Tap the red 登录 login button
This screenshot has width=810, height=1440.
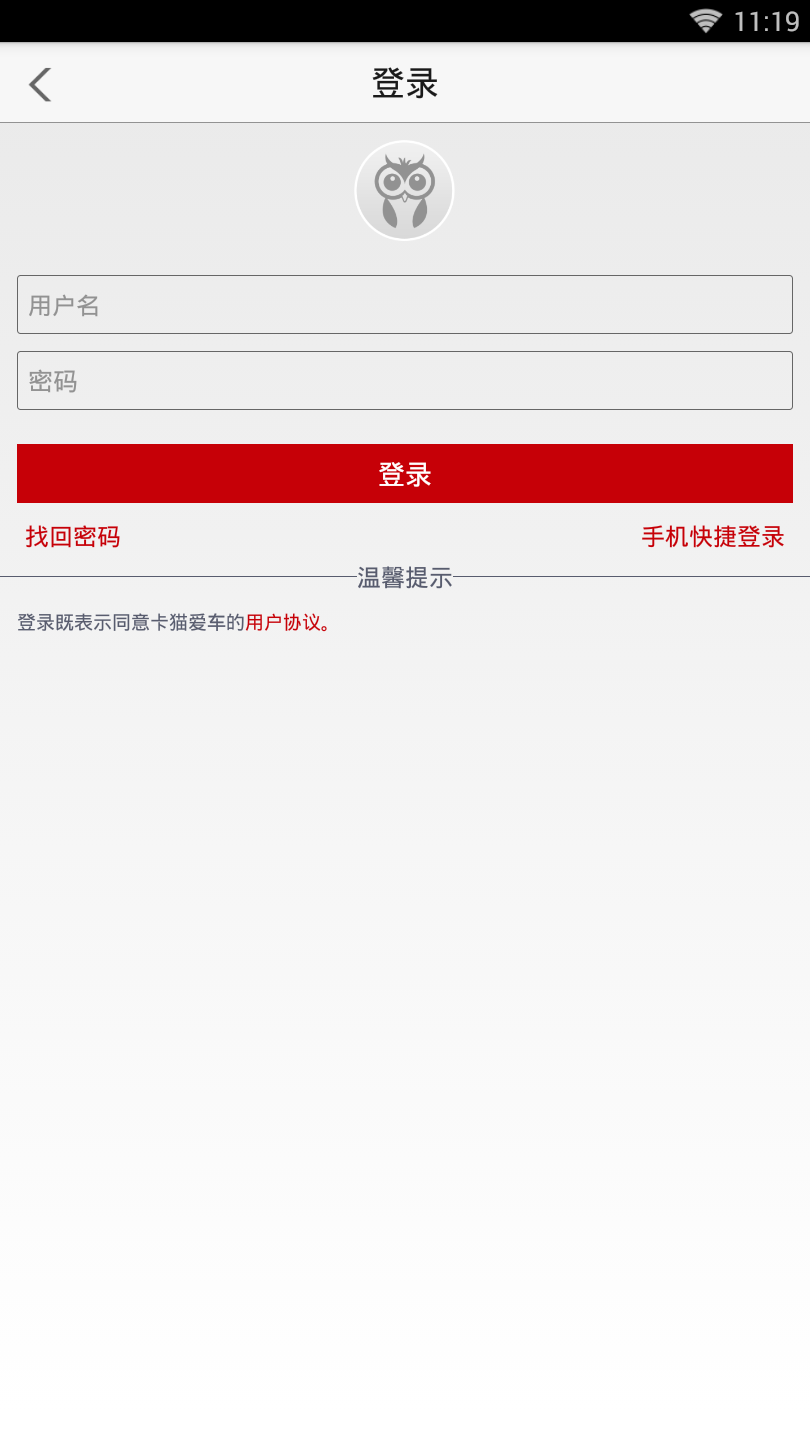tap(405, 474)
